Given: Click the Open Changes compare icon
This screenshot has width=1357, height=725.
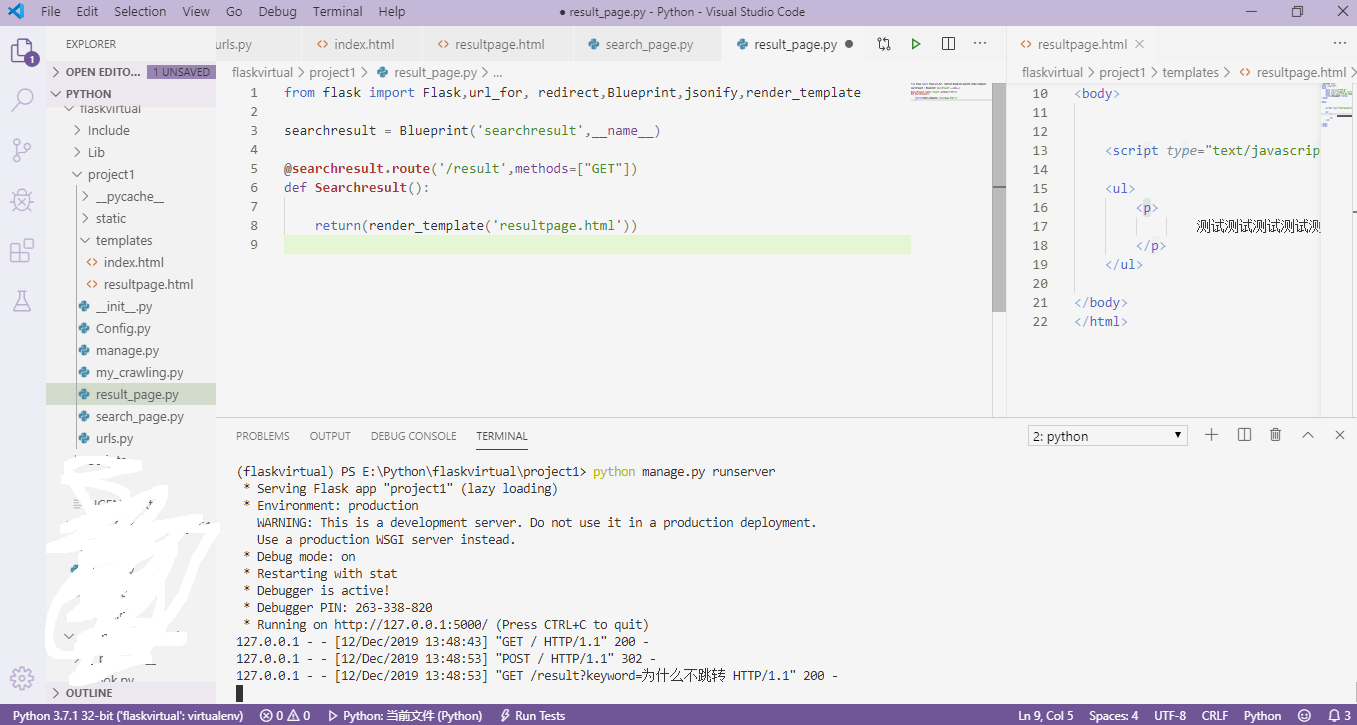Looking at the screenshot, I should [884, 44].
